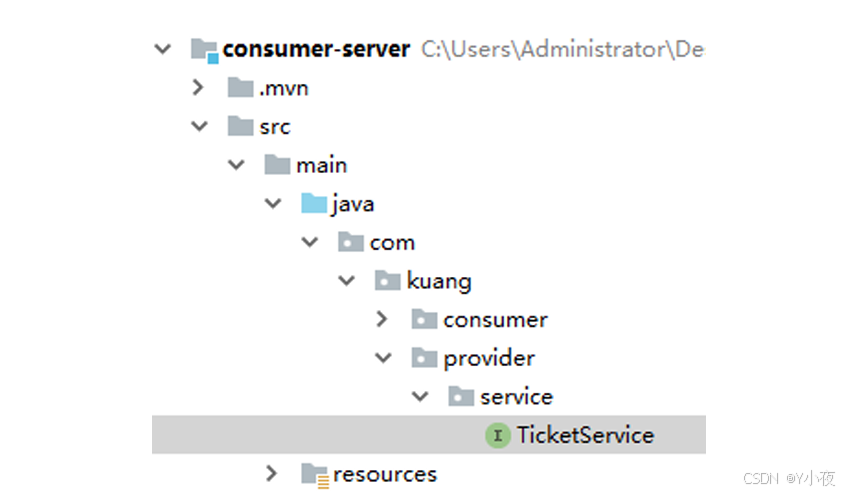Expand the .mvn folder
The image size is (848, 494).
pos(199,88)
